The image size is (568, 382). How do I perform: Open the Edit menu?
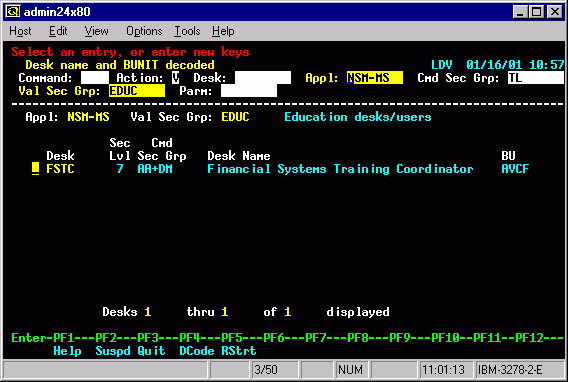point(58,31)
